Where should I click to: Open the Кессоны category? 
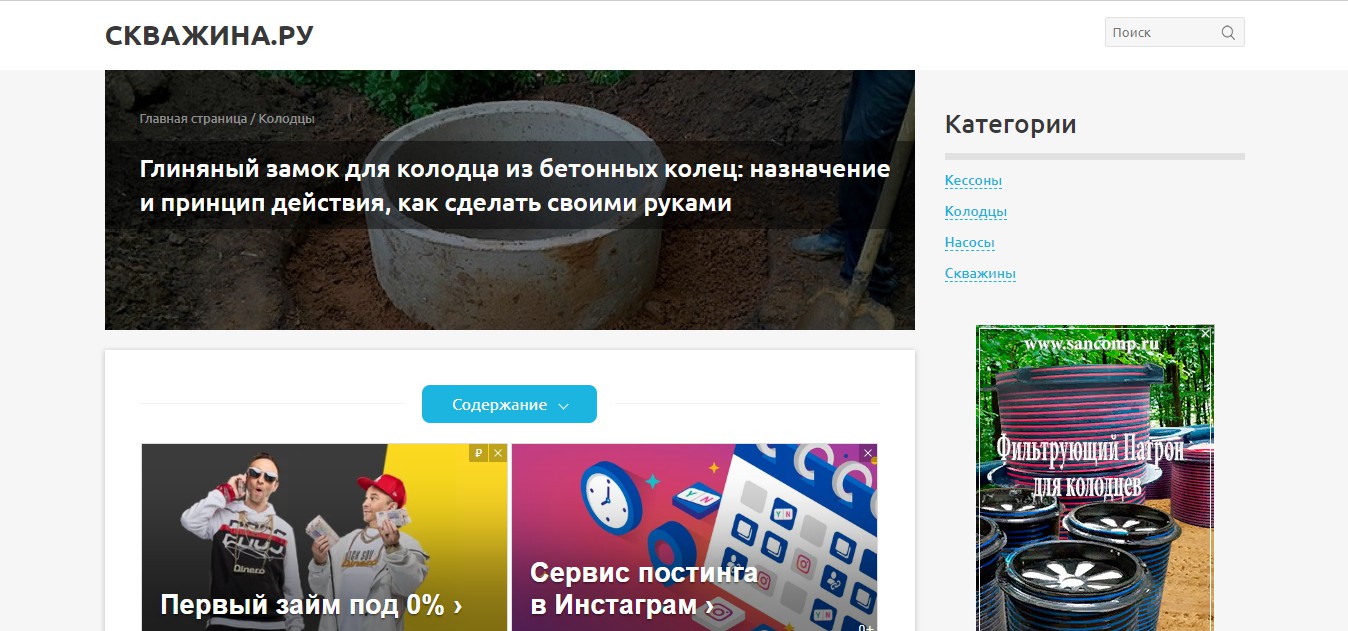pos(973,181)
